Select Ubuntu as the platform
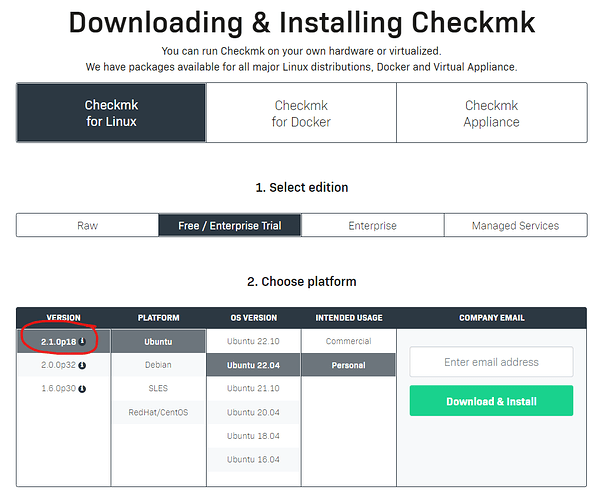Image resolution: width=600 pixels, height=500 pixels. tap(158, 341)
